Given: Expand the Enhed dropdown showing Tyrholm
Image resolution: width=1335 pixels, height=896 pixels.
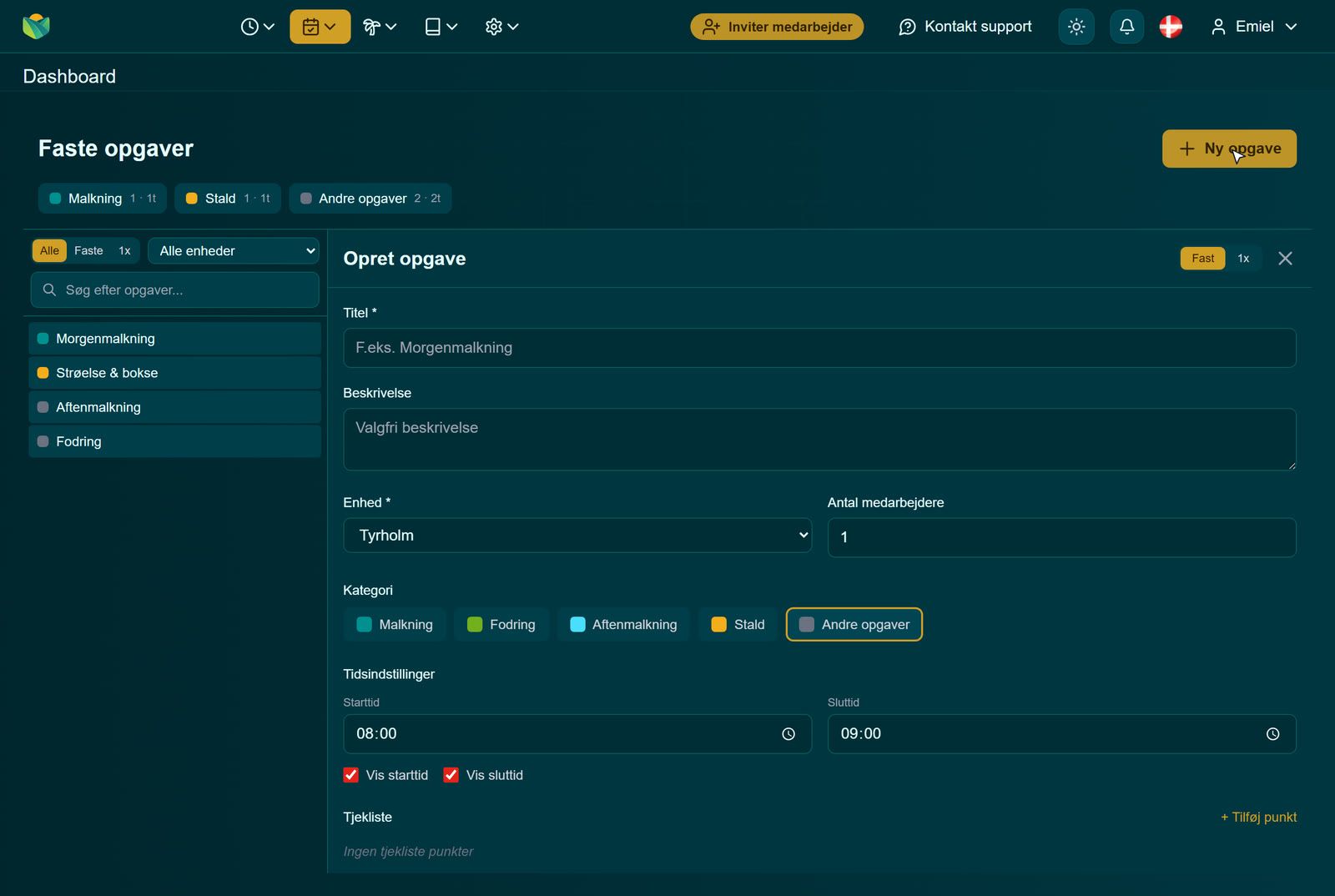Looking at the screenshot, I should (577, 536).
